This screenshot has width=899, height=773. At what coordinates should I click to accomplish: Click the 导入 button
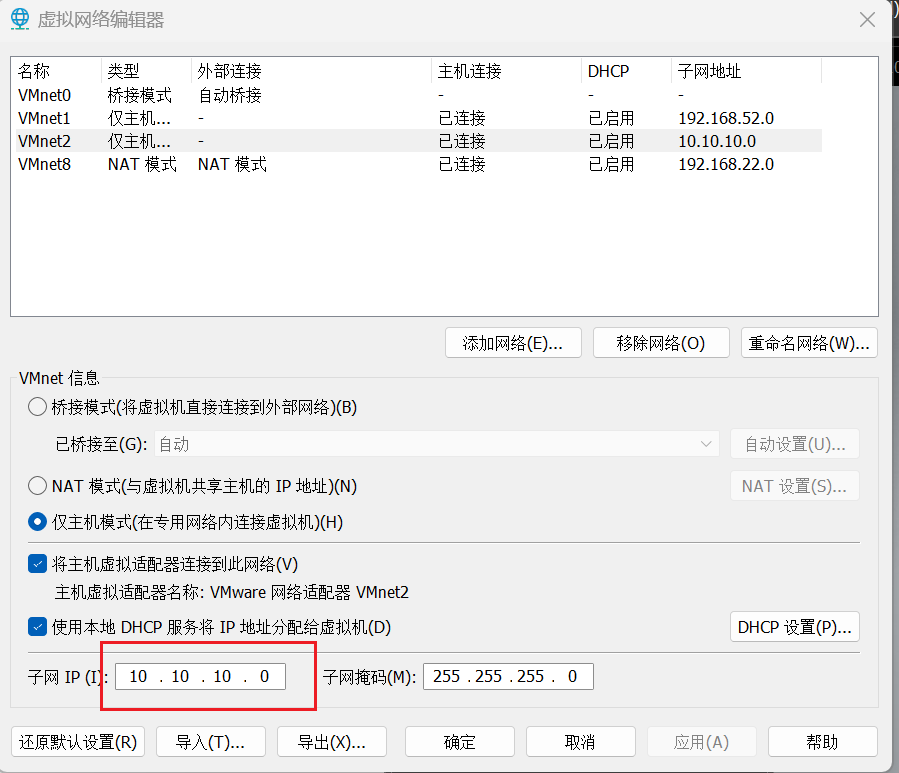click(x=210, y=742)
